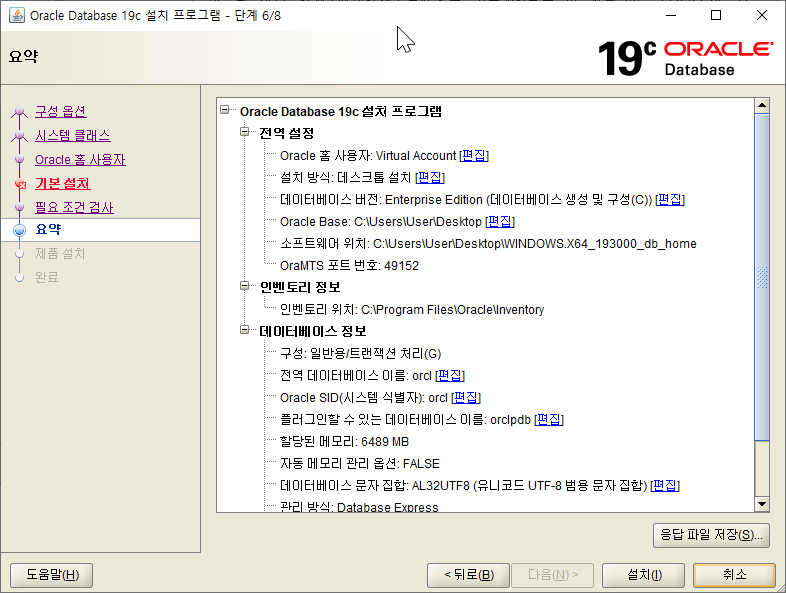Click the 취소 button
This screenshot has width=786, height=593.
coord(734,575)
